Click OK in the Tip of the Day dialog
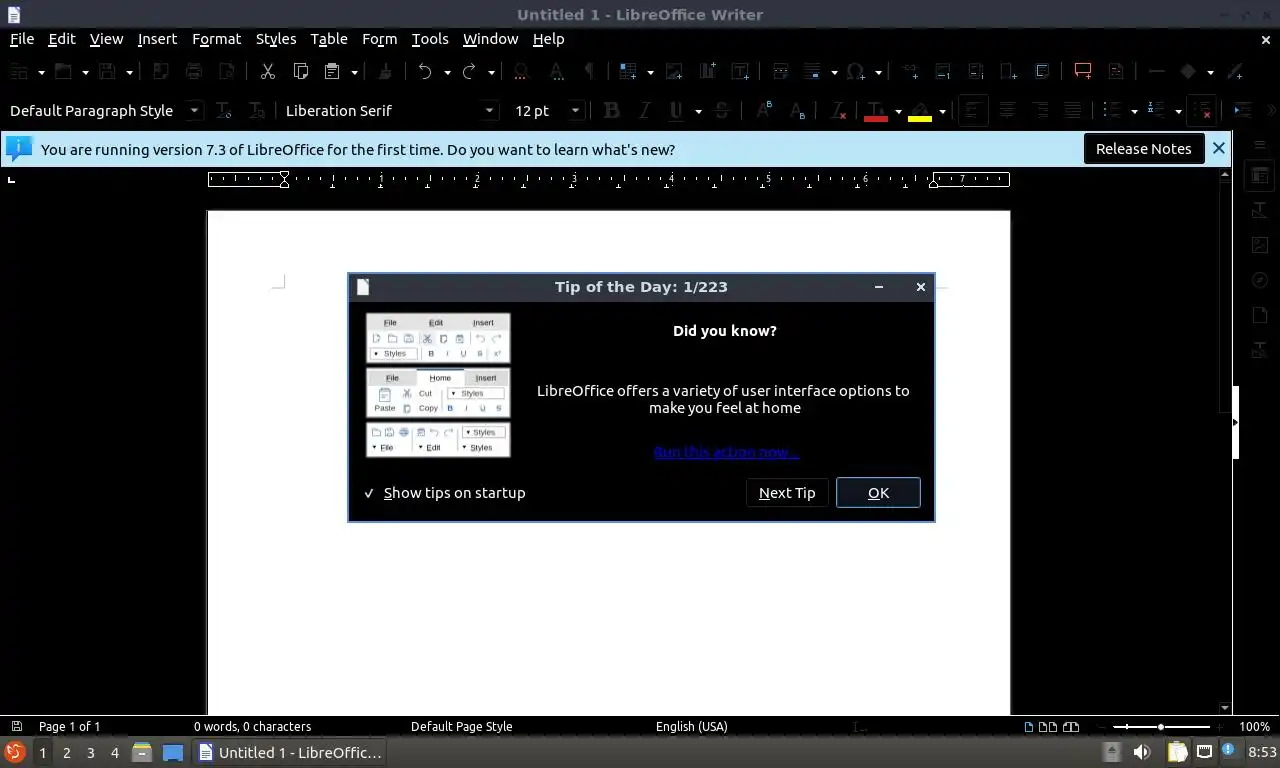Viewport: 1280px width, 768px height. pos(878,493)
